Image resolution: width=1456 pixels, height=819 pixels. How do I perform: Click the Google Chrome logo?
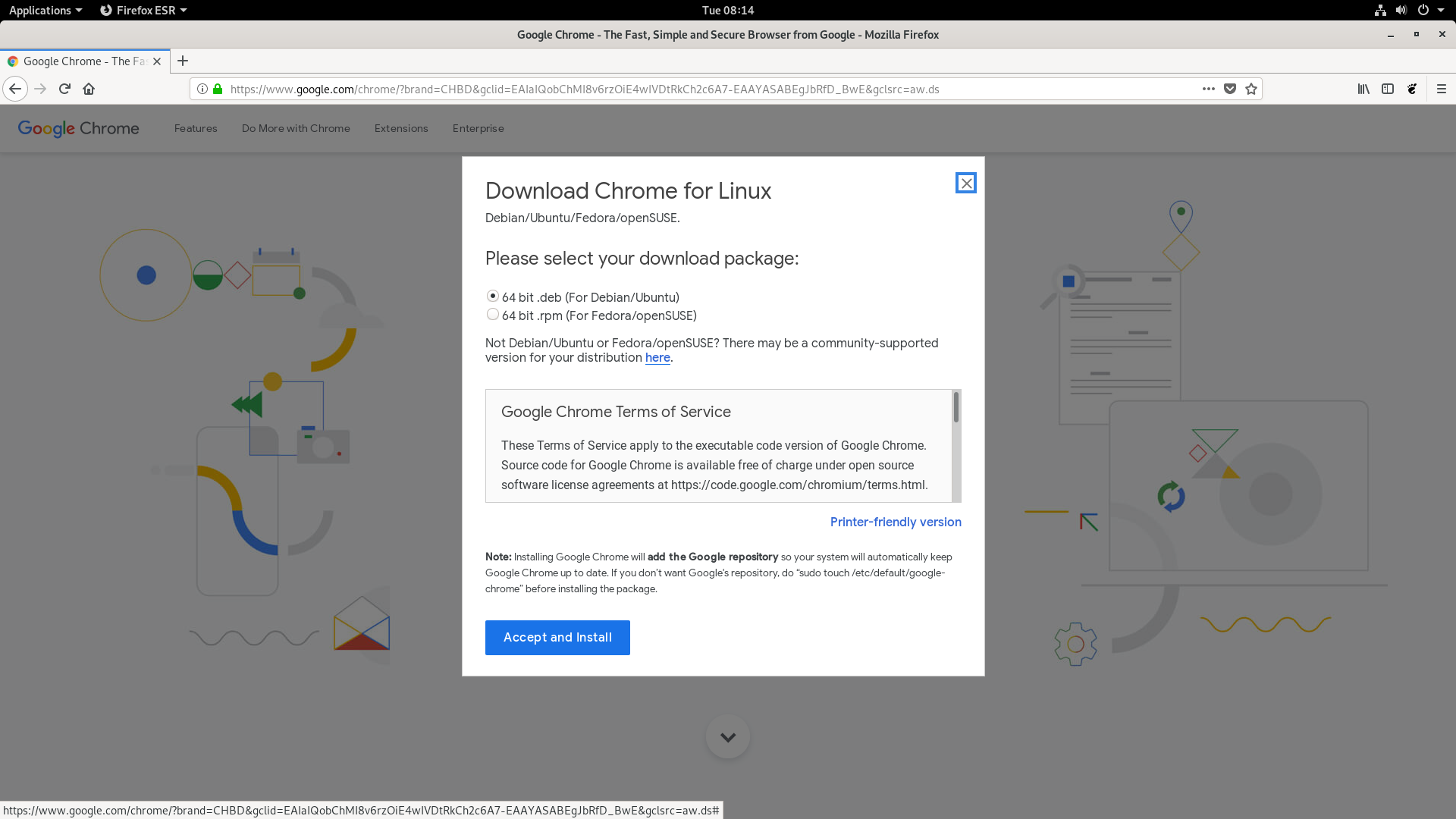click(79, 128)
